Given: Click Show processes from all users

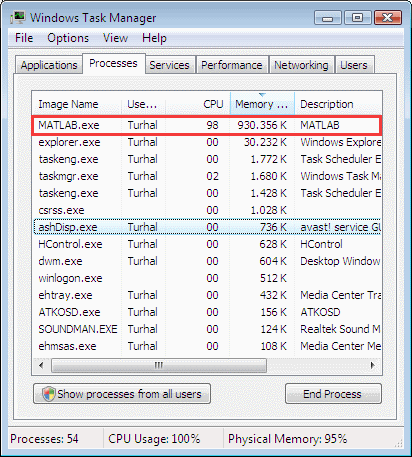Looking at the screenshot, I should [x=122, y=394].
